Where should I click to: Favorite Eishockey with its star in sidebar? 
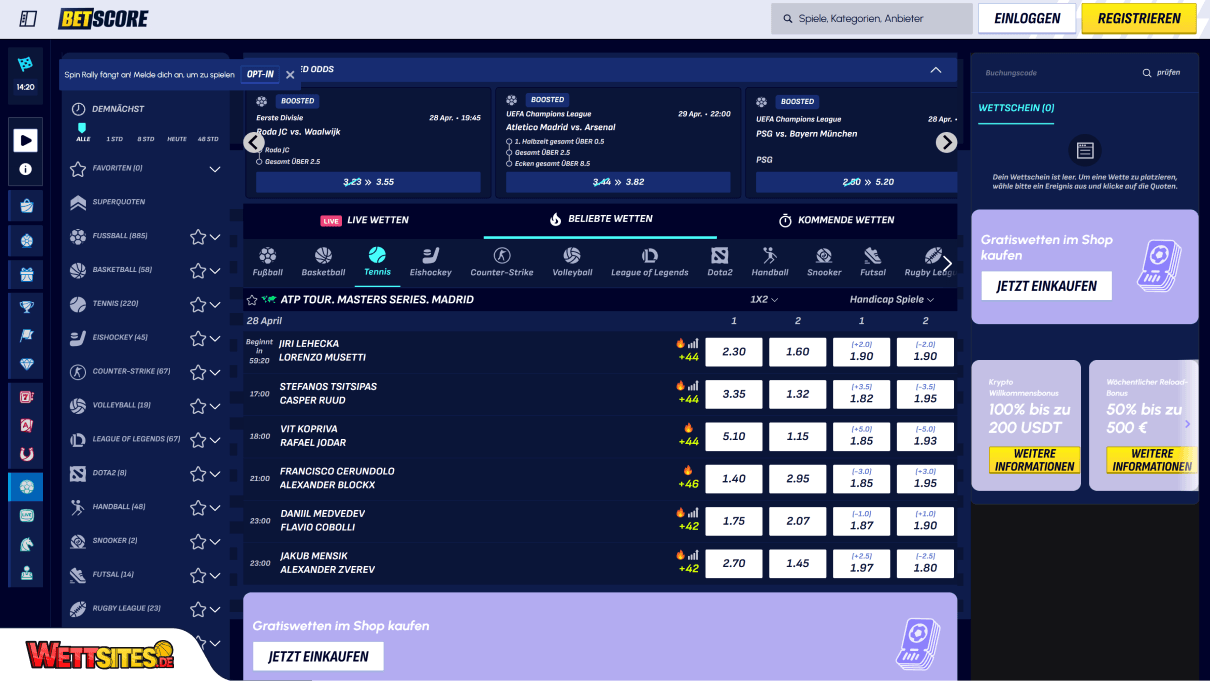tap(198, 339)
